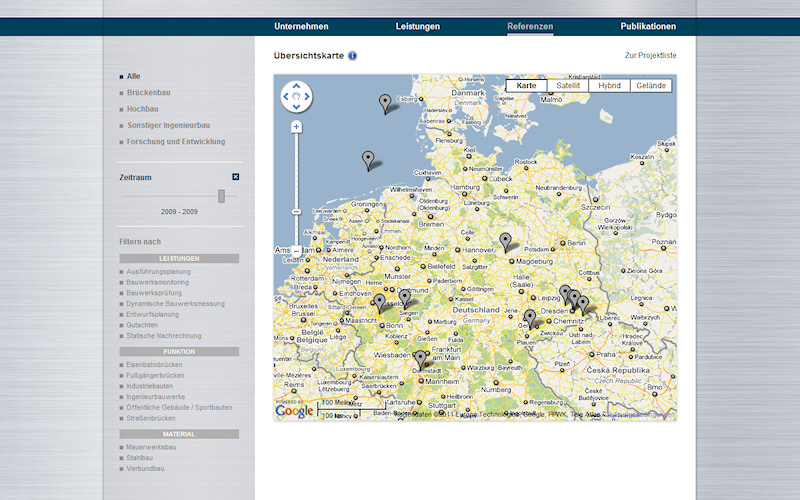Click the Zeitraum heading
Image resolution: width=800 pixels, height=500 pixels.
point(135,178)
